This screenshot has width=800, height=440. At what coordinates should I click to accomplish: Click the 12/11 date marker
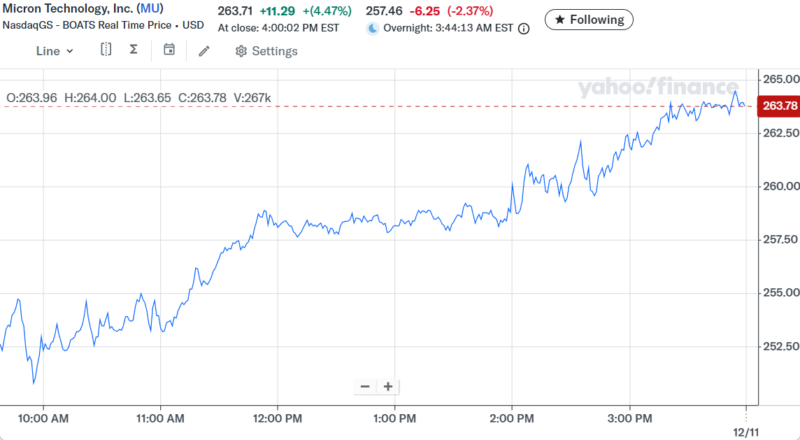745,429
